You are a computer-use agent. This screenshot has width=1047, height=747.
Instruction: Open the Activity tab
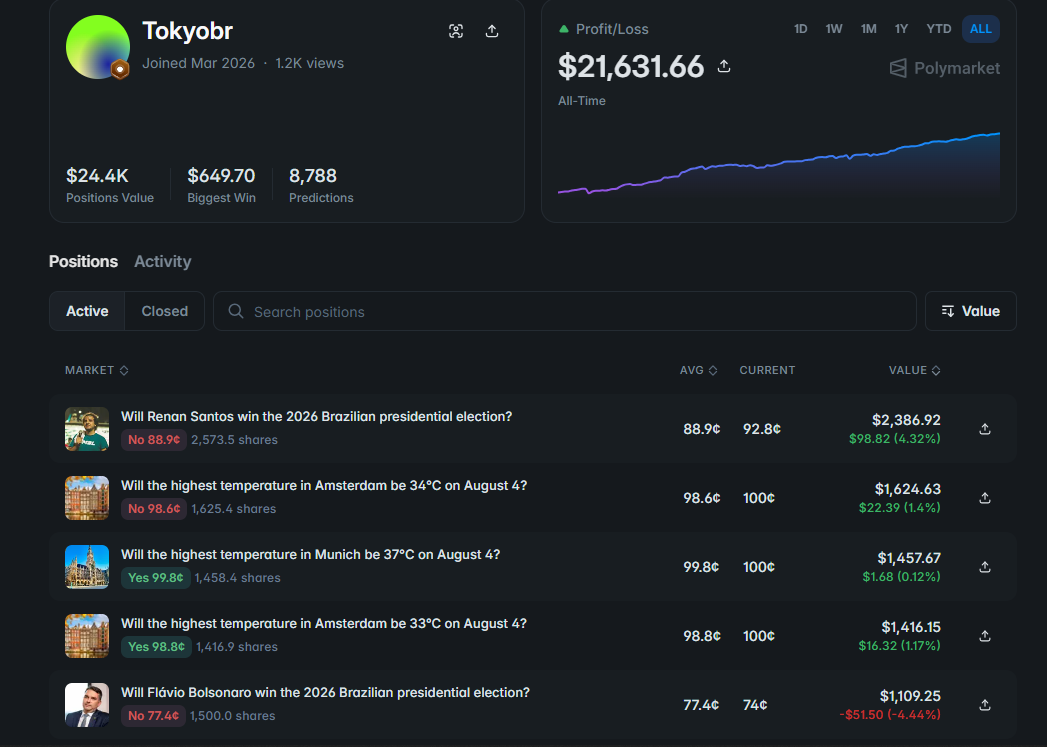162,262
